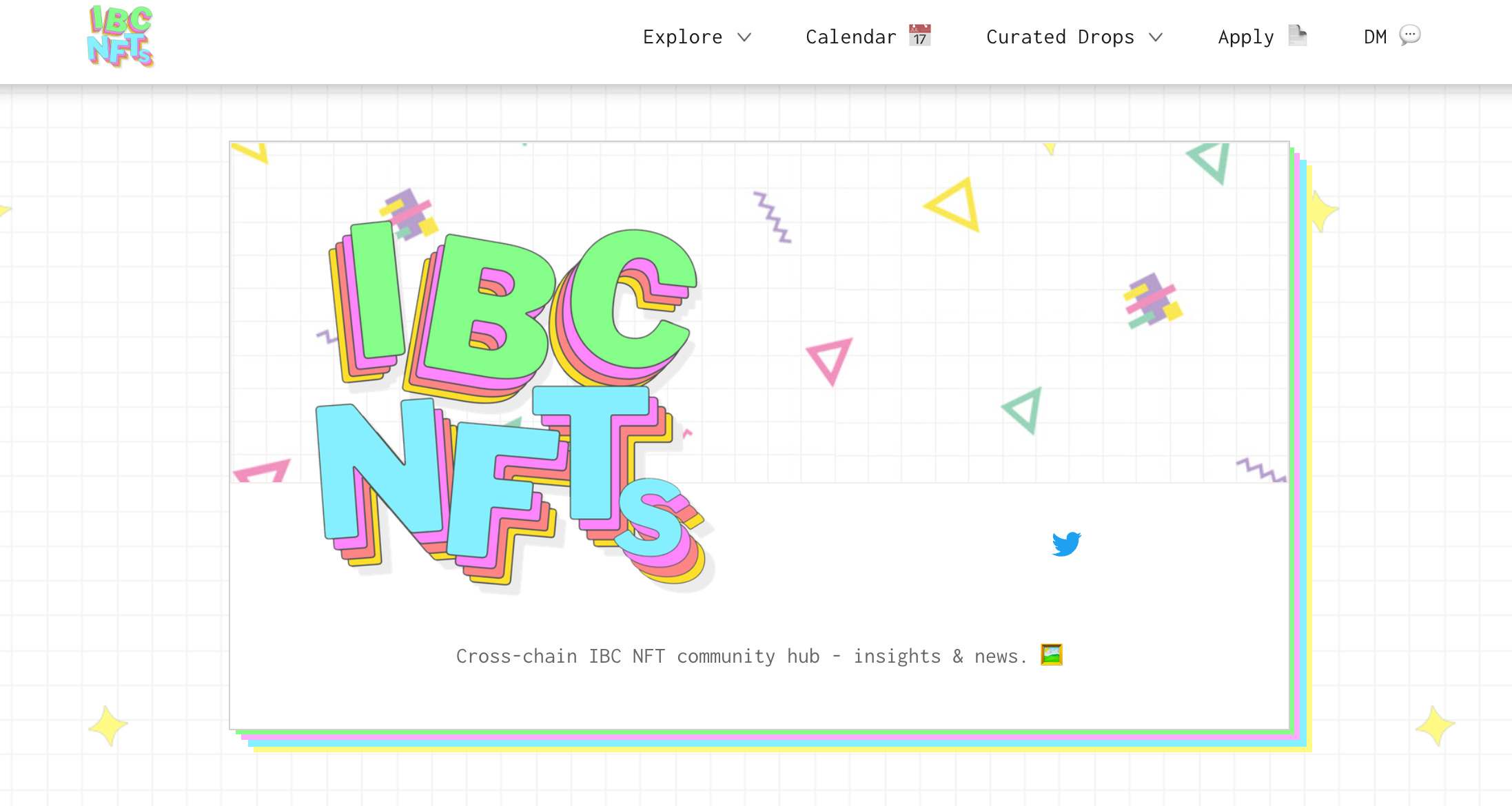Click the Apply document page icon
Screen dimensions: 1512x806
(x=1297, y=35)
